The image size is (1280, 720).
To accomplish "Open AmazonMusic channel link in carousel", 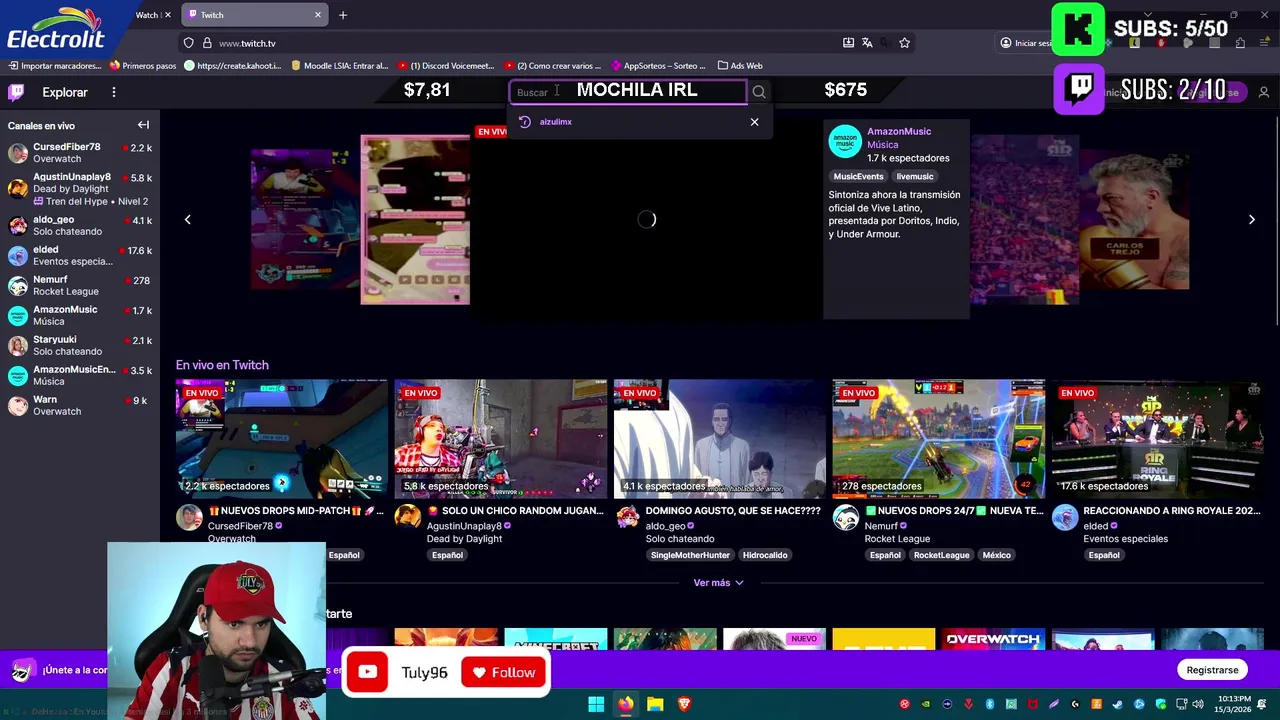I will pos(898,131).
